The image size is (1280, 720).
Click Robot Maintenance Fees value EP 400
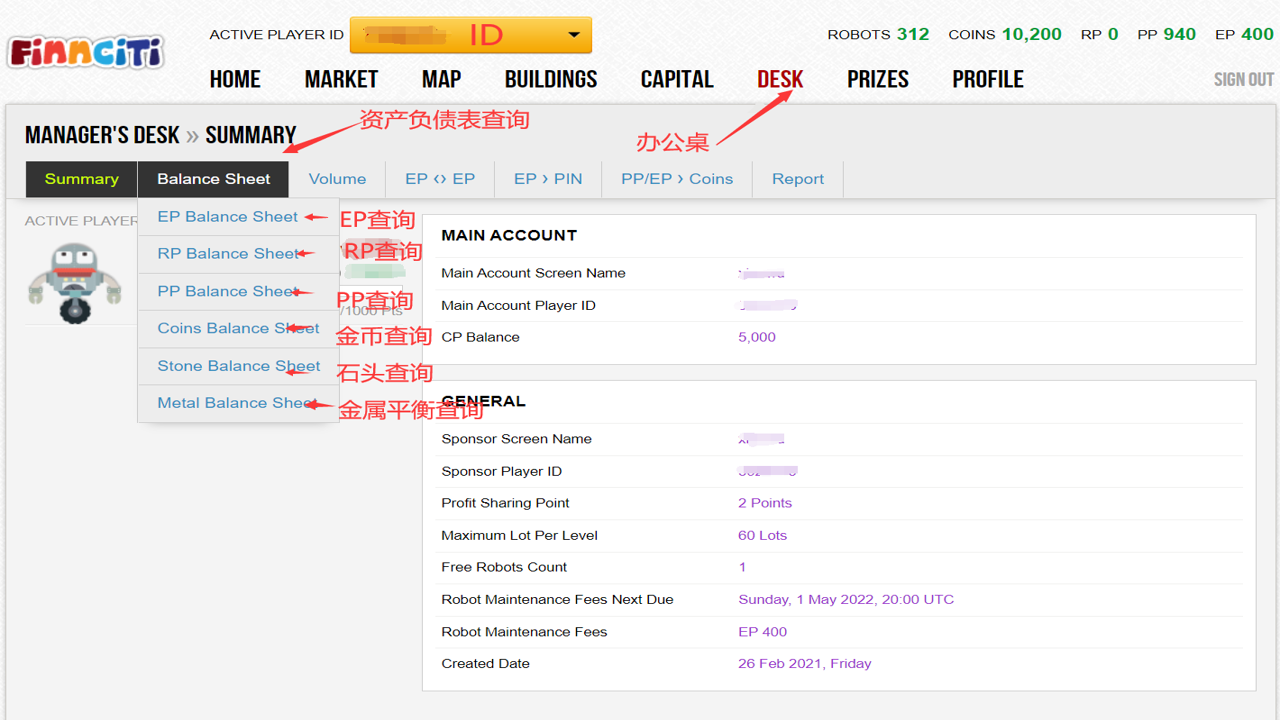[x=762, y=632]
